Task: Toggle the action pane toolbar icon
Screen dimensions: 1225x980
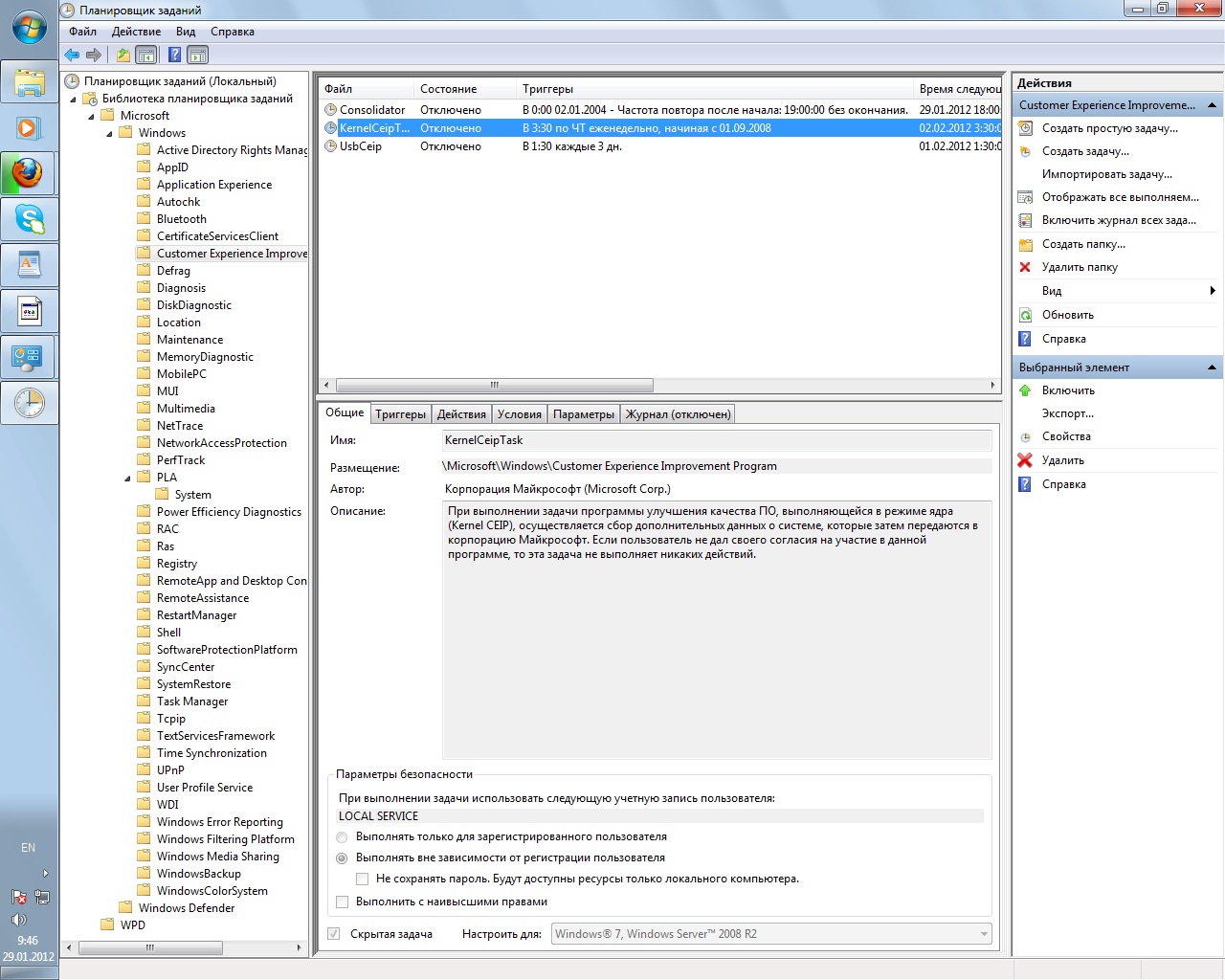Action: [x=198, y=55]
